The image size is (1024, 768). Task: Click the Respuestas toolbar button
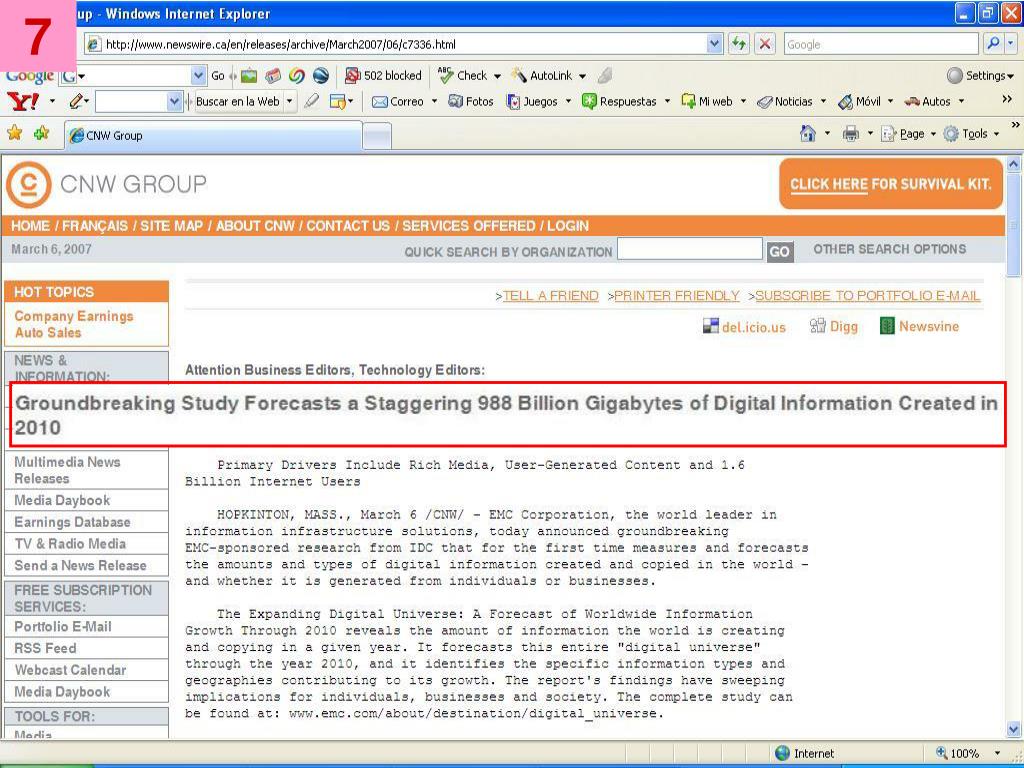pyautogui.click(x=620, y=101)
